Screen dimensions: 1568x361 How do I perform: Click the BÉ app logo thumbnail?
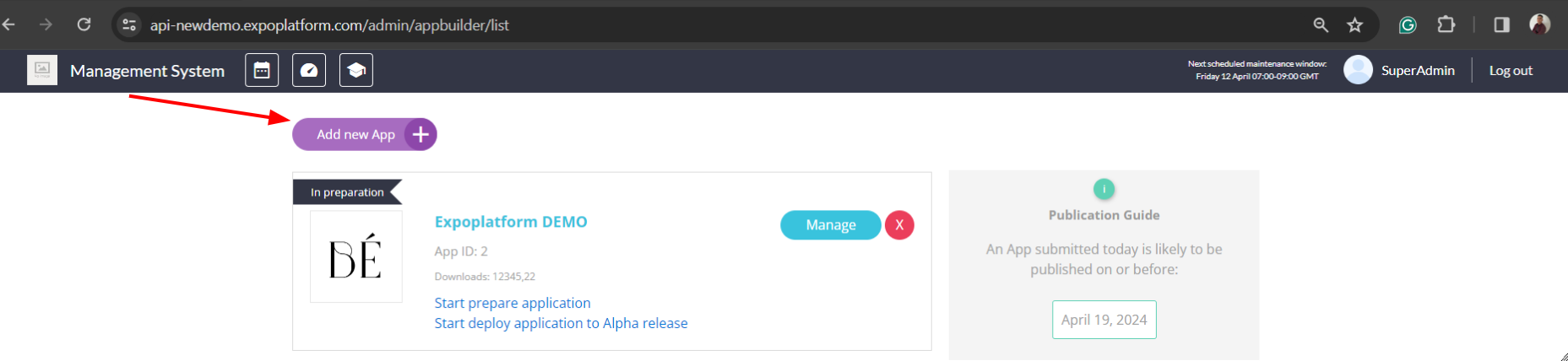pos(356,256)
